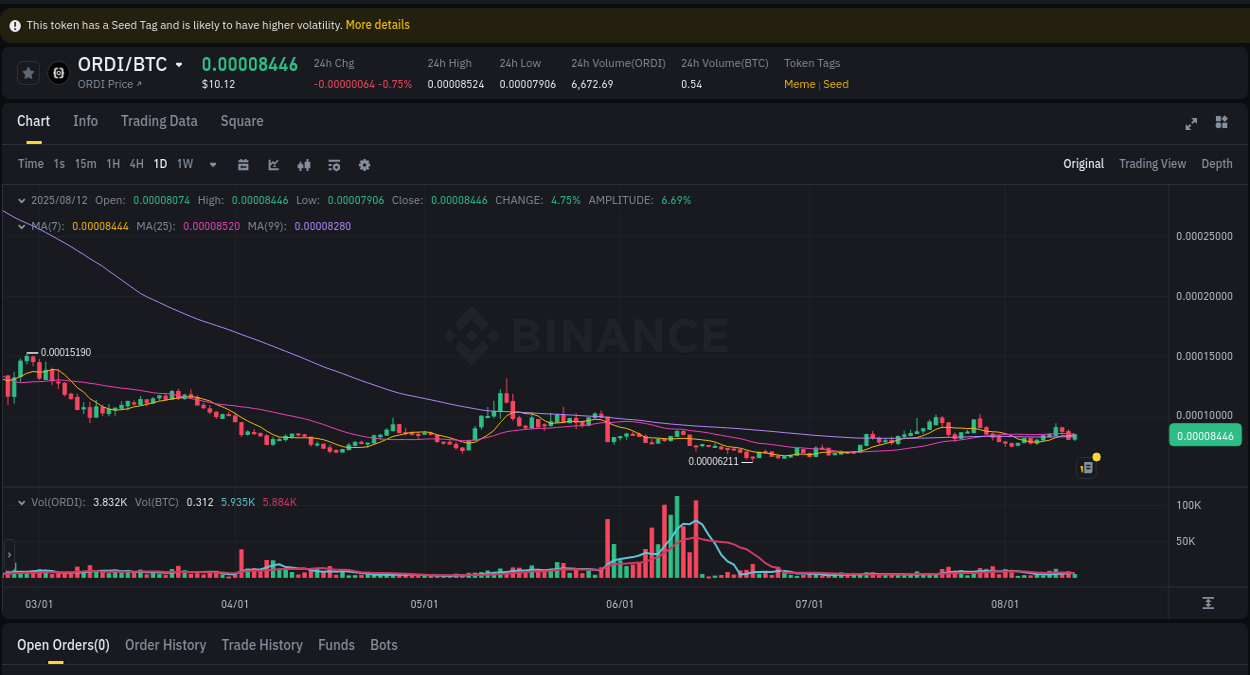Open the extra time intervals dropdown arrow

tap(212, 164)
